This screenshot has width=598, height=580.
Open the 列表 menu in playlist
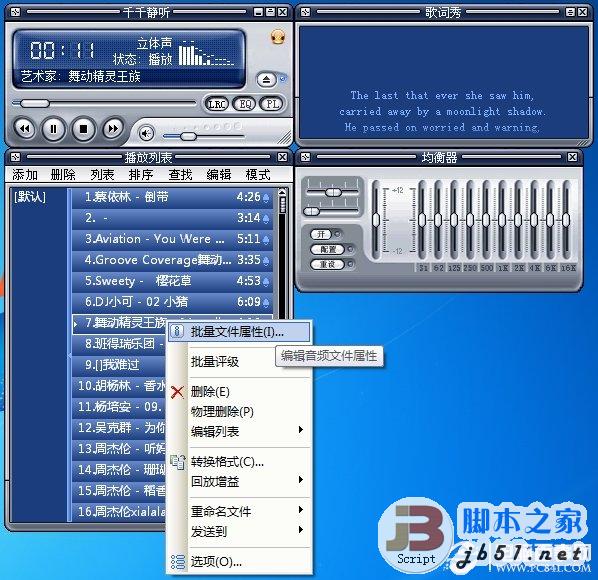[x=102, y=175]
